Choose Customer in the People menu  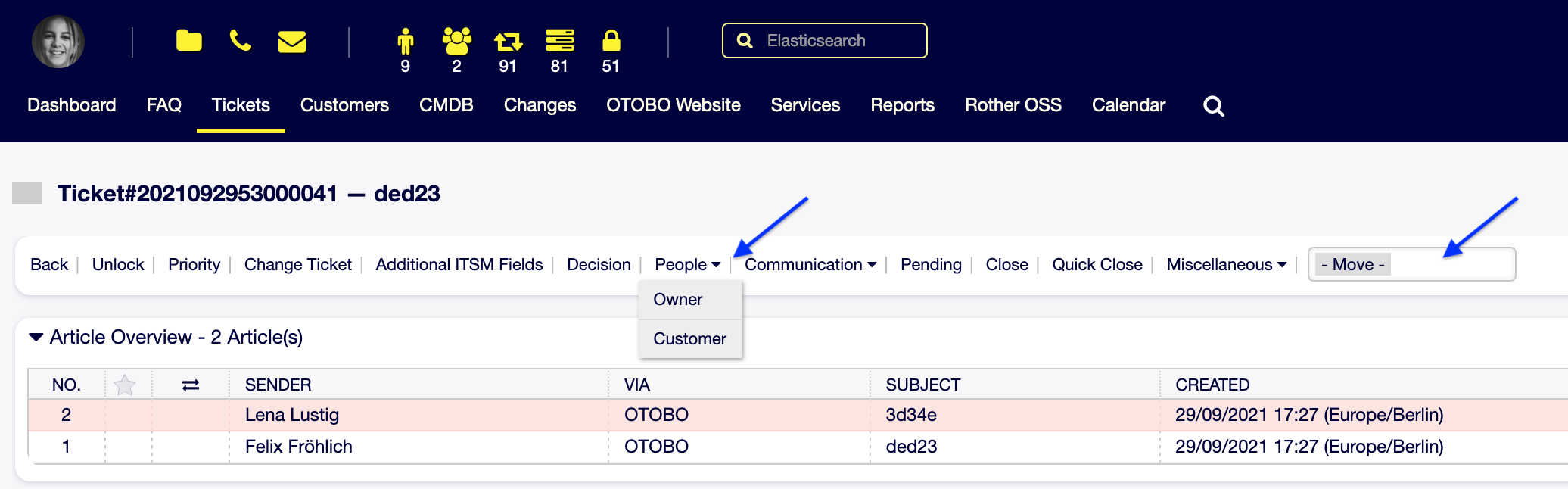[x=689, y=339]
